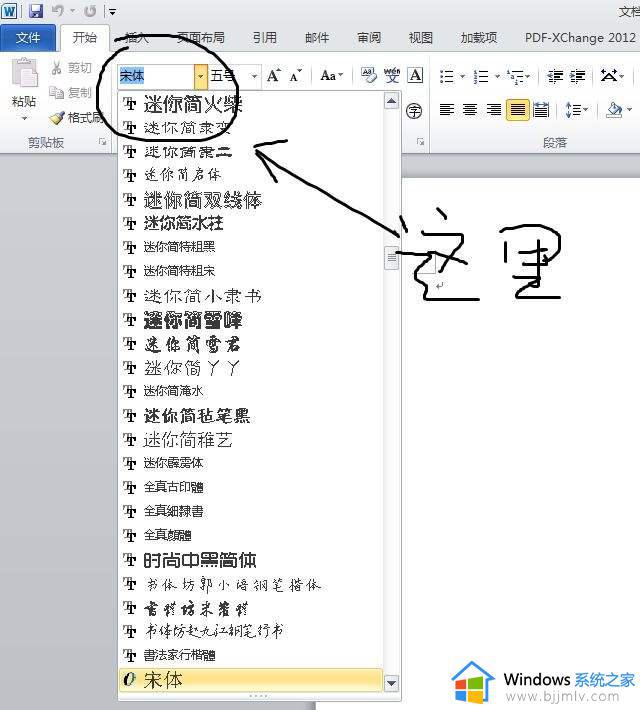This screenshot has width=640, height=710.
Task: Switch to the 邮件 ribbon tab
Action: coord(317,38)
